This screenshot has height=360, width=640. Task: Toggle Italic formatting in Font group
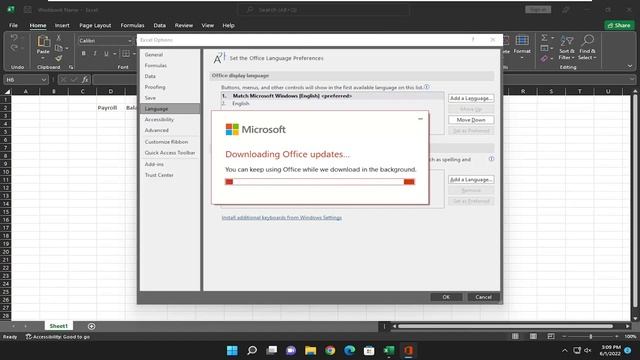95,53
